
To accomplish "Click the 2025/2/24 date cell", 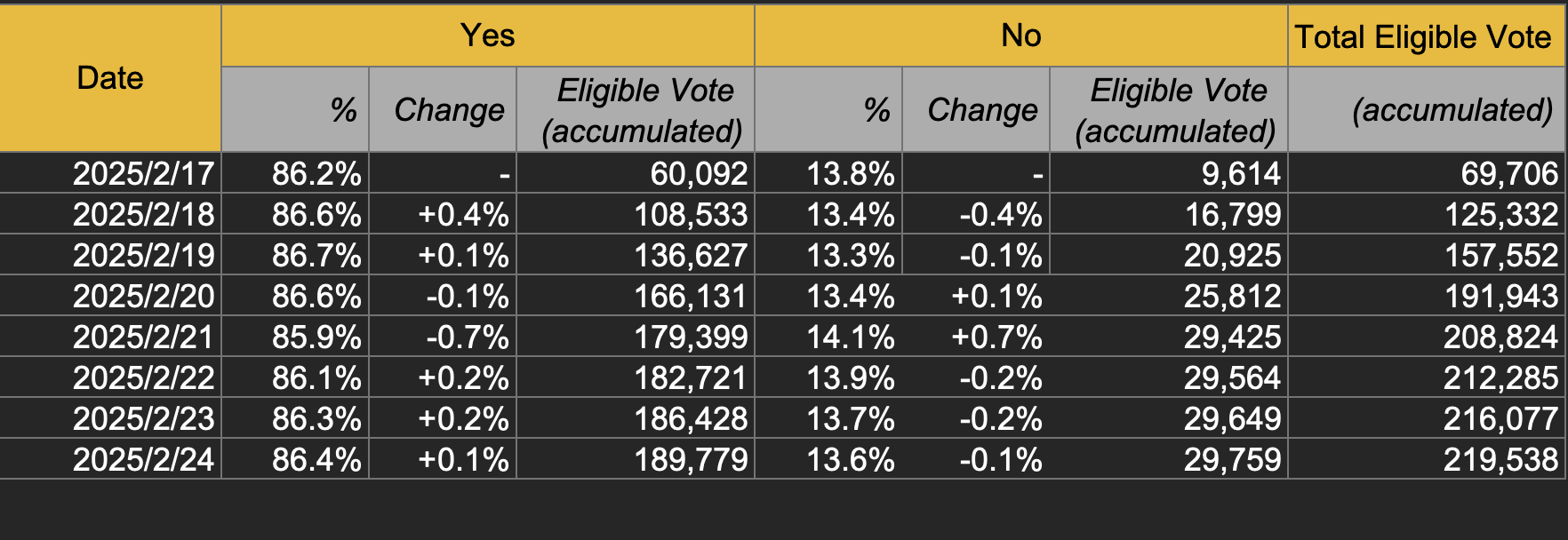I will 110,459.
